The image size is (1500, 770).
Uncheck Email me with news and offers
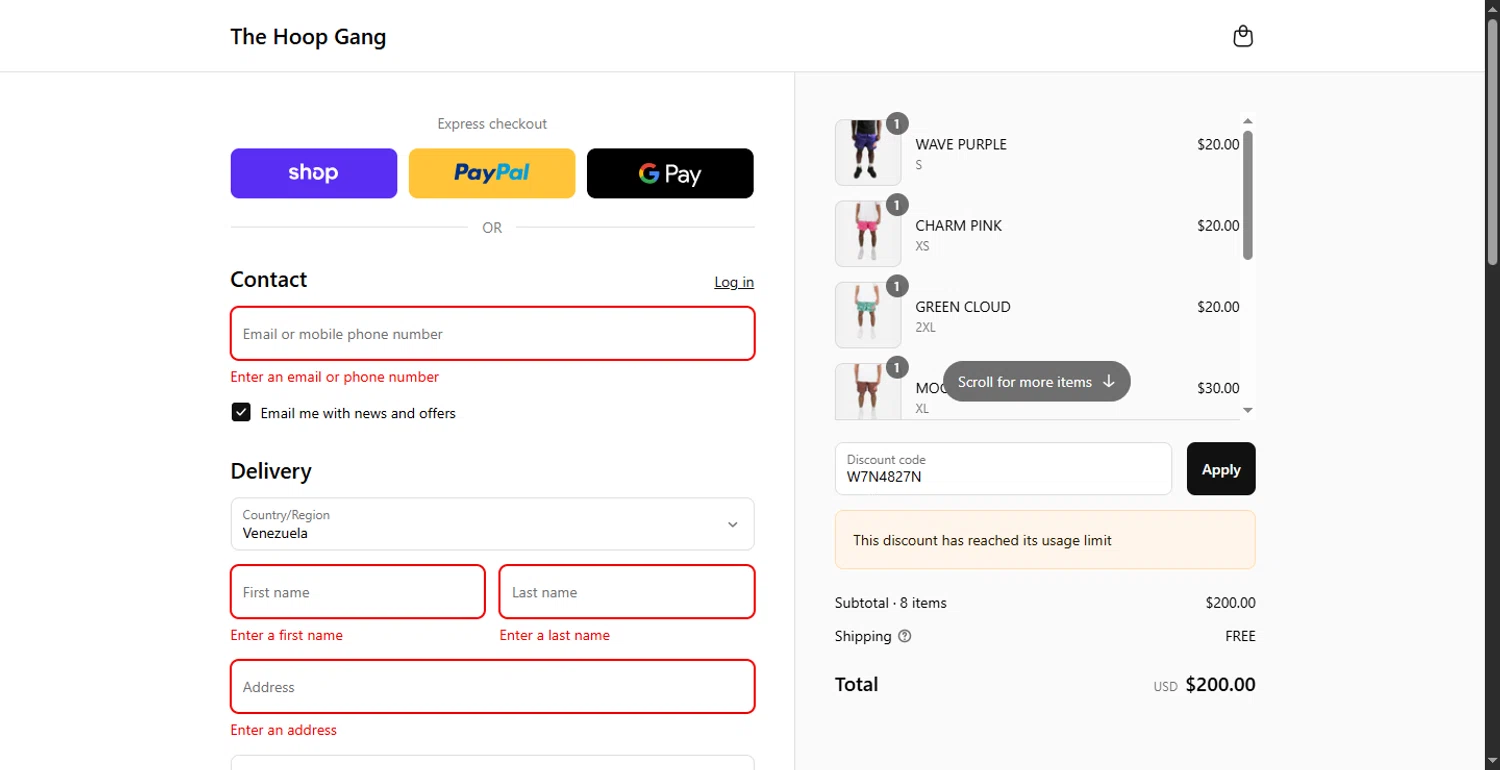[x=241, y=412]
